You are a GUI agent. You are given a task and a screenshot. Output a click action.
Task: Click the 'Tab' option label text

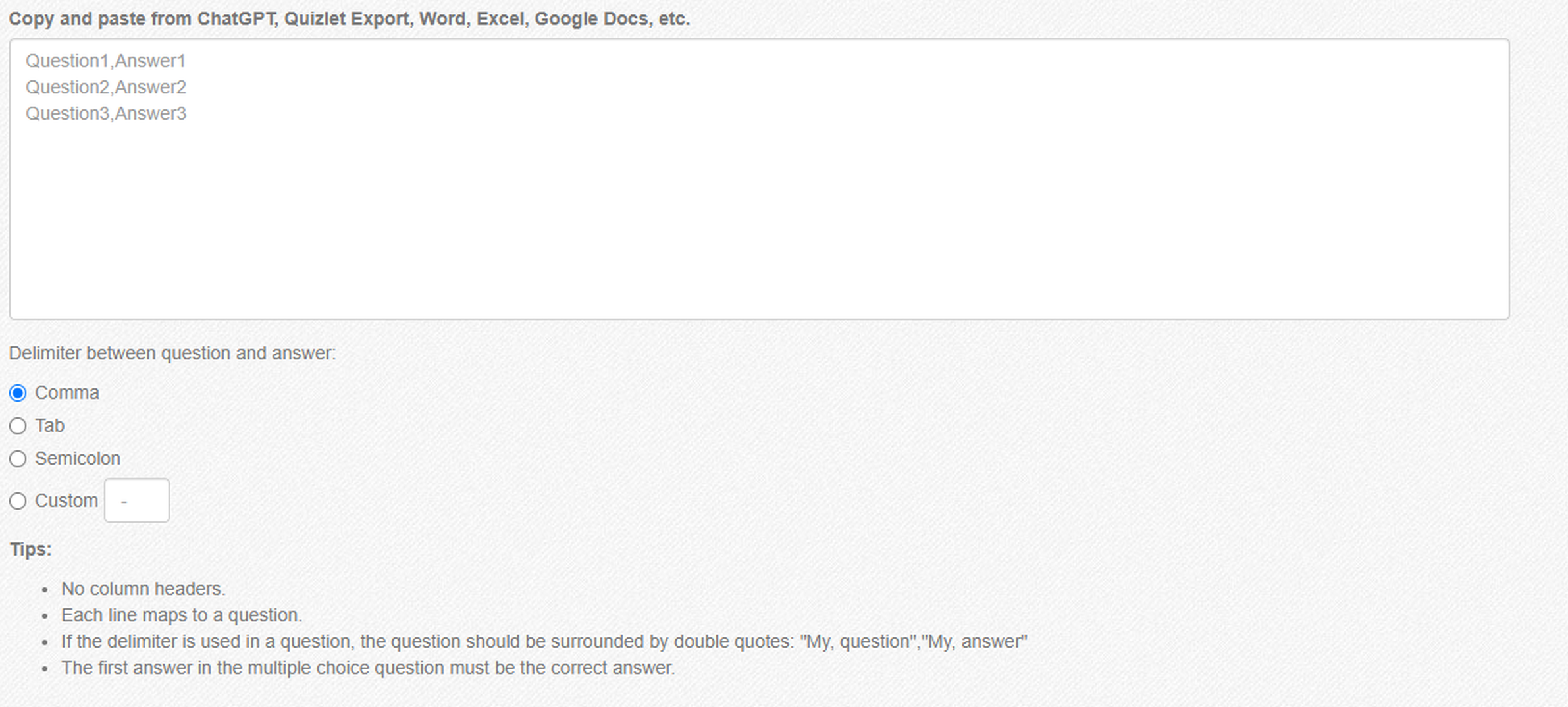pos(50,426)
